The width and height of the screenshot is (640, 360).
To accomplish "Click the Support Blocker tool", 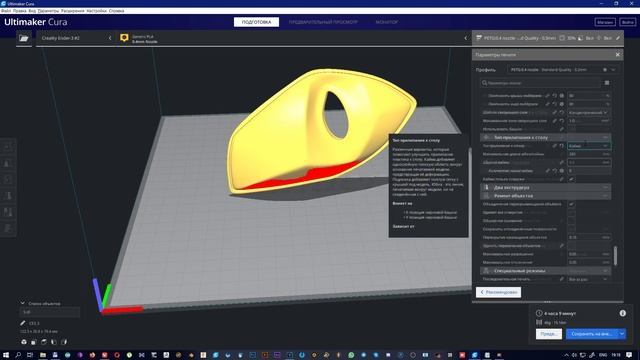I will 8,228.
